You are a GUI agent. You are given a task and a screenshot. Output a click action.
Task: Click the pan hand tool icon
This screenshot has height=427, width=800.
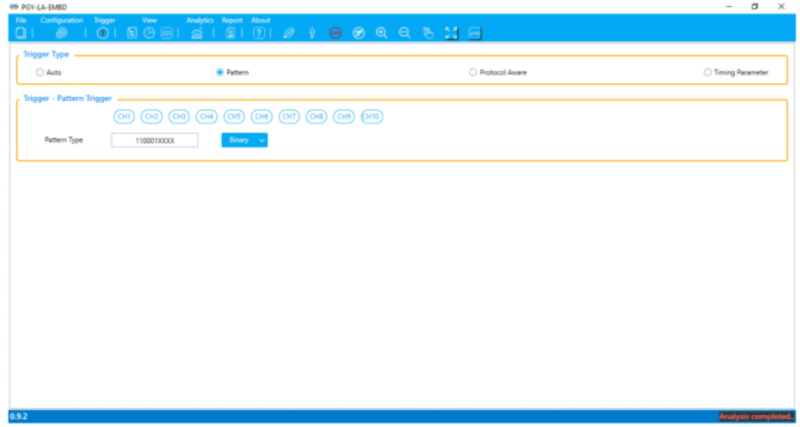coord(428,33)
